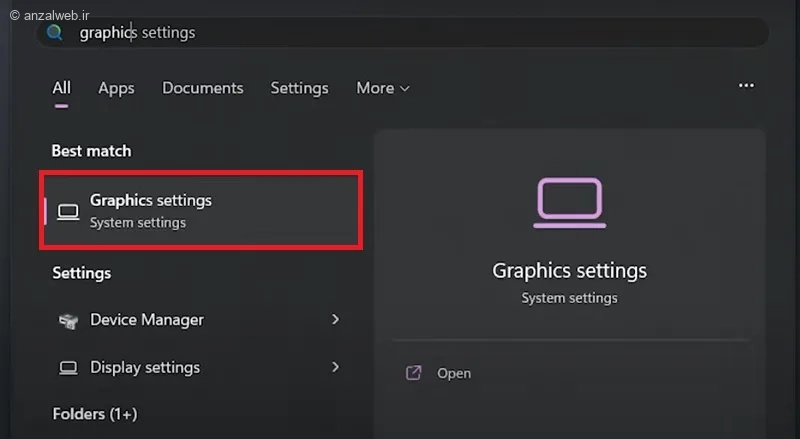Click in the search text field
Image resolution: width=800 pixels, height=439 pixels.
400,33
